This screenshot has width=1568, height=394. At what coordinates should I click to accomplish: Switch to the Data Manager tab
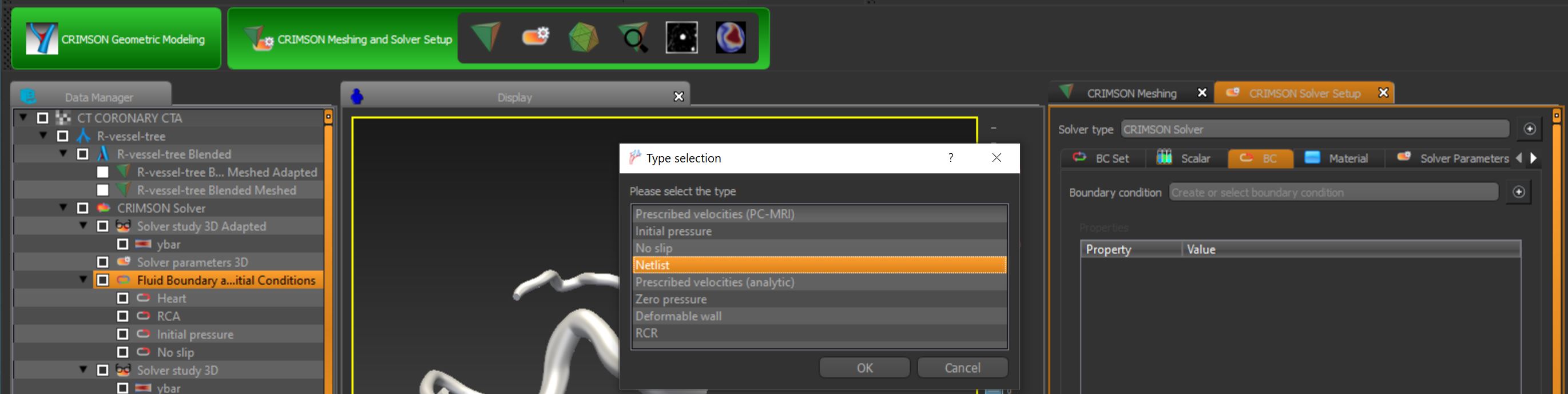(x=91, y=97)
